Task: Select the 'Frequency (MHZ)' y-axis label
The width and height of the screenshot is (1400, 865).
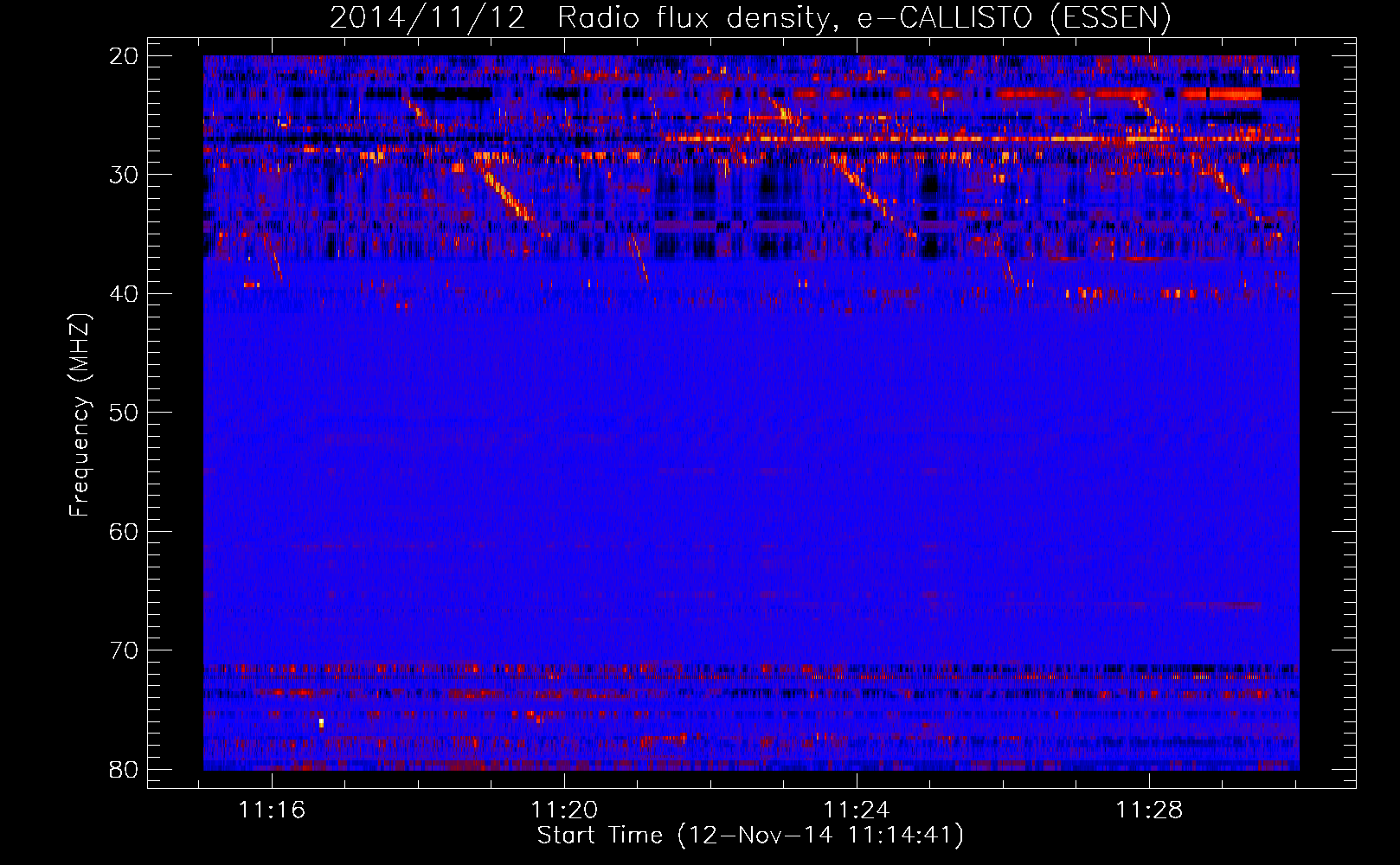Action: (x=80, y=414)
